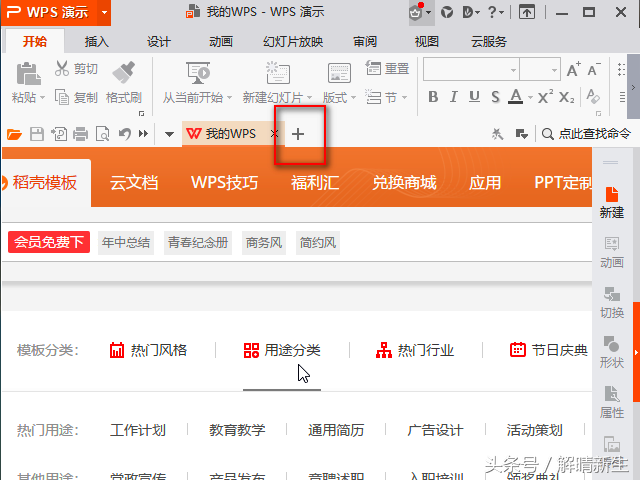
Task: Toggle Underline formatting
Action: click(474, 97)
